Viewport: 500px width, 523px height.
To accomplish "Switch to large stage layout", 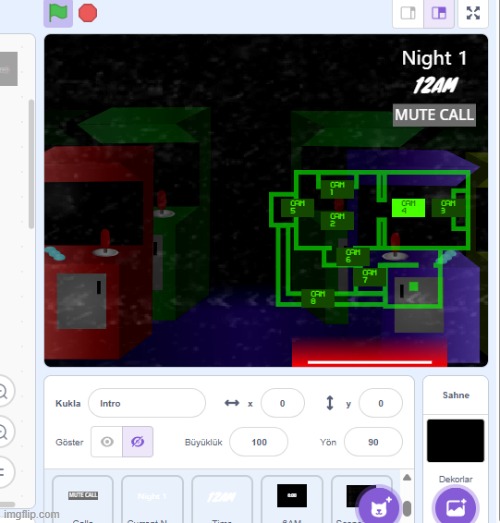I will tap(439, 14).
